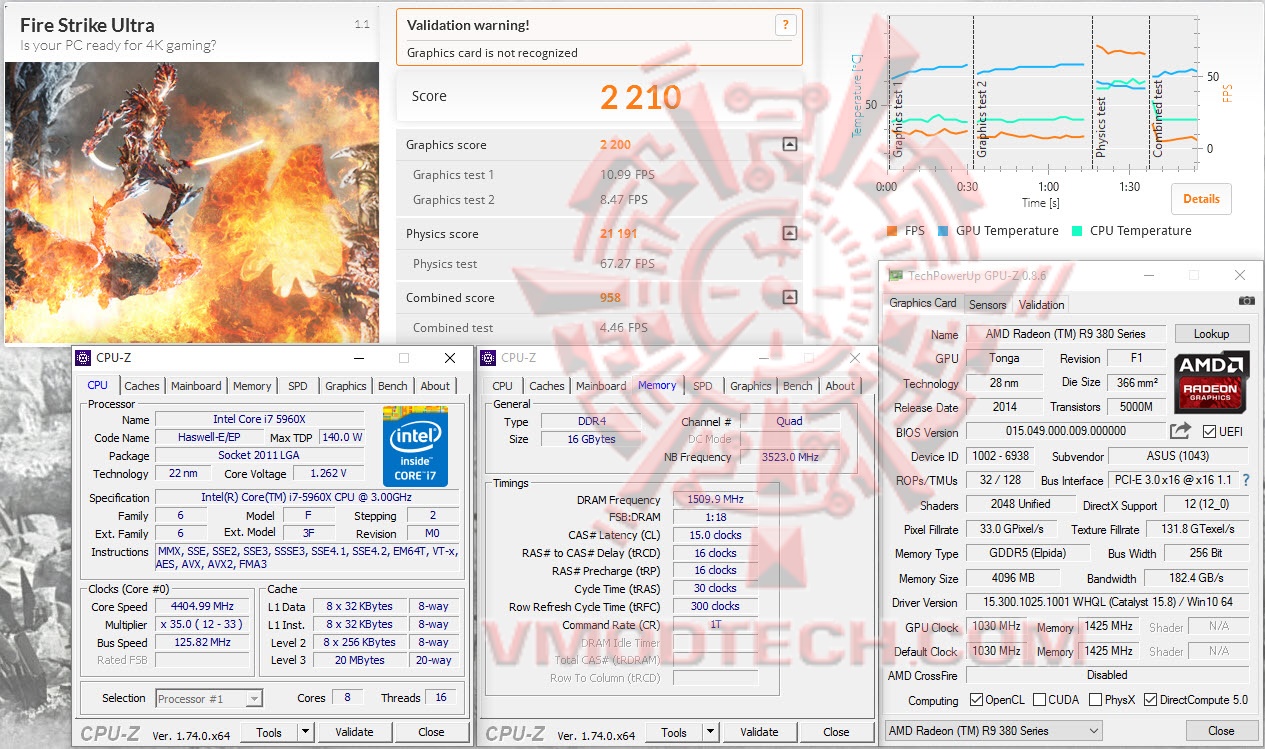Click the DRAM Frequency value field
The height and width of the screenshot is (749, 1265).
pyautogui.click(x=715, y=500)
